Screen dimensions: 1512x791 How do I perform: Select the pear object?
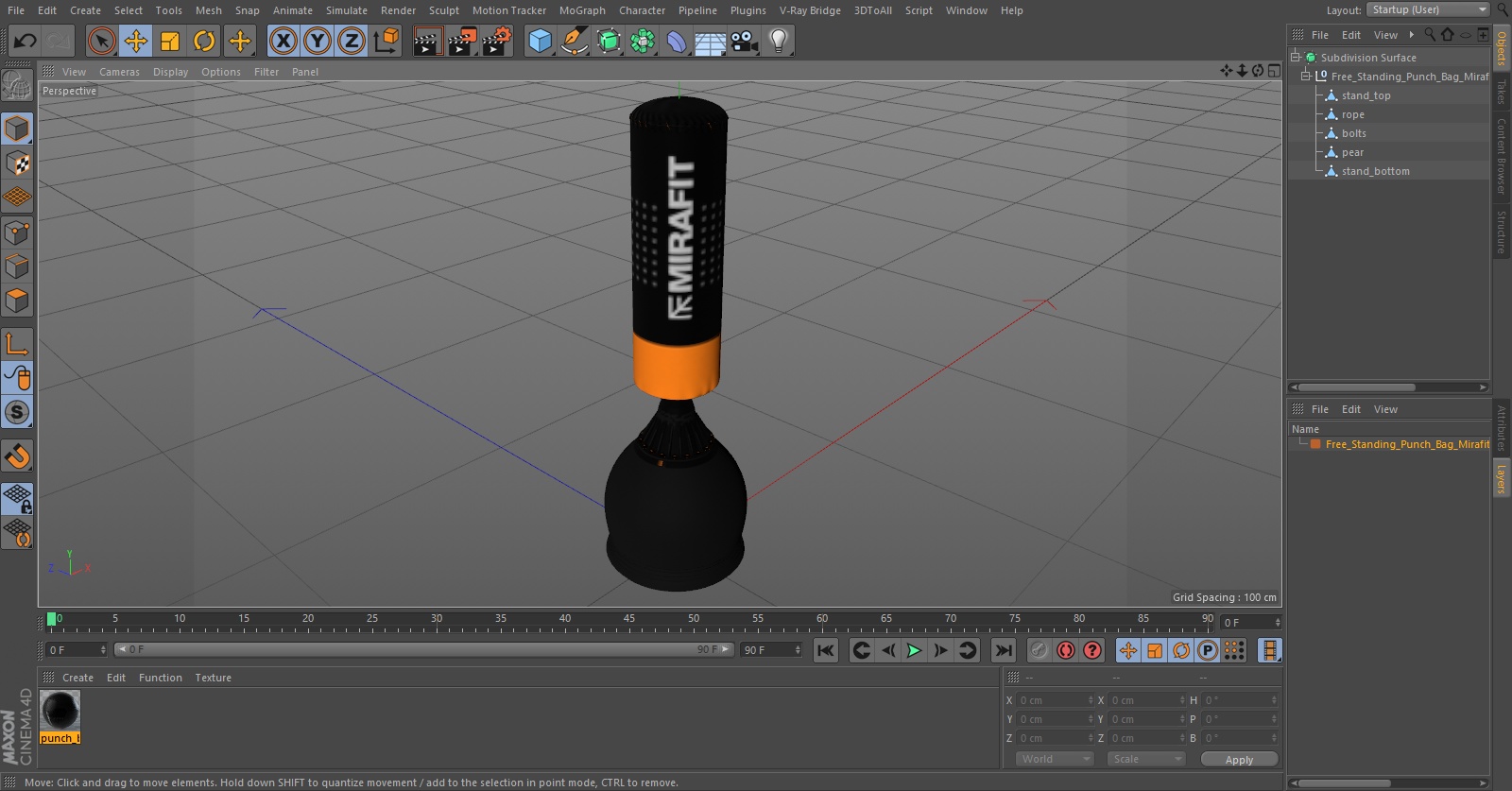tap(1352, 152)
